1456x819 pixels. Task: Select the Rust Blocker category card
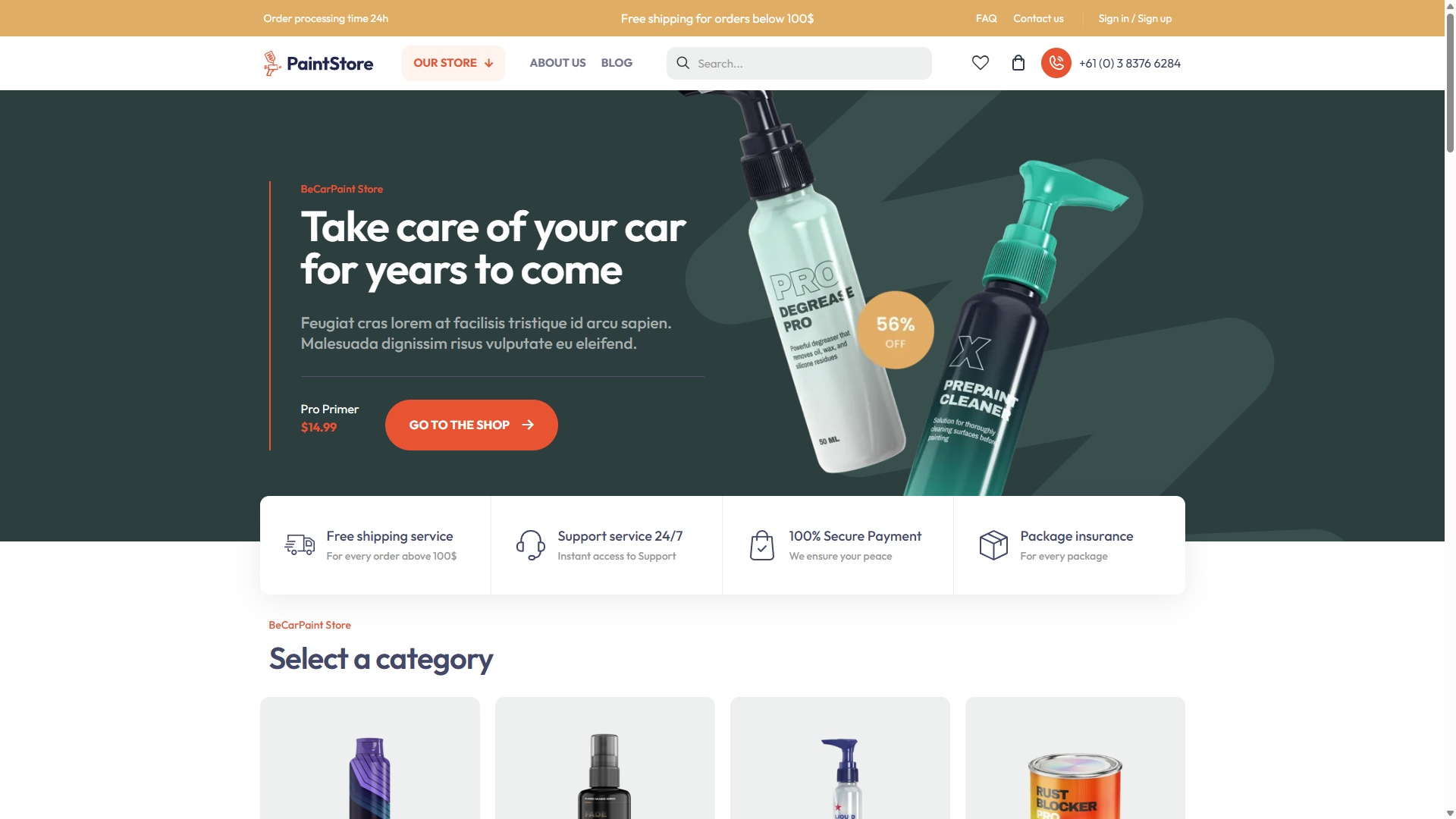tap(1075, 758)
